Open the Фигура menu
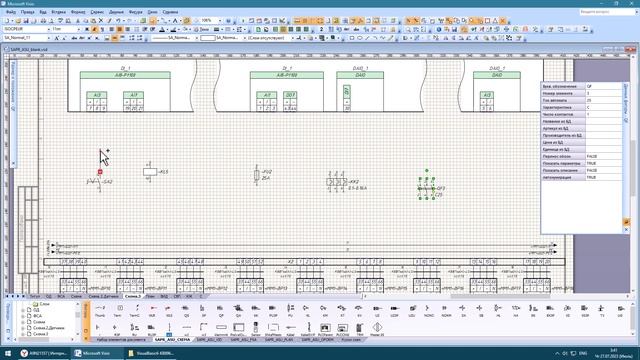Viewport: 640px width, 360px height. (x=135, y=12)
